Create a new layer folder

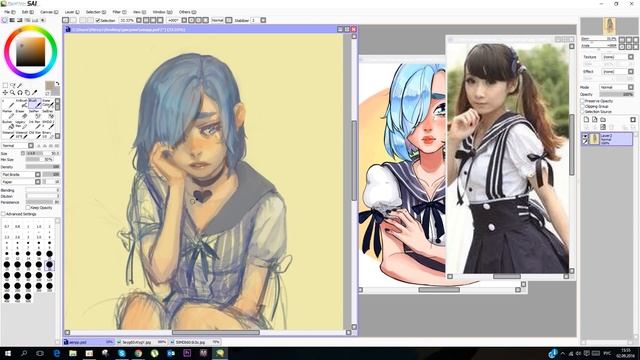[x=603, y=120]
